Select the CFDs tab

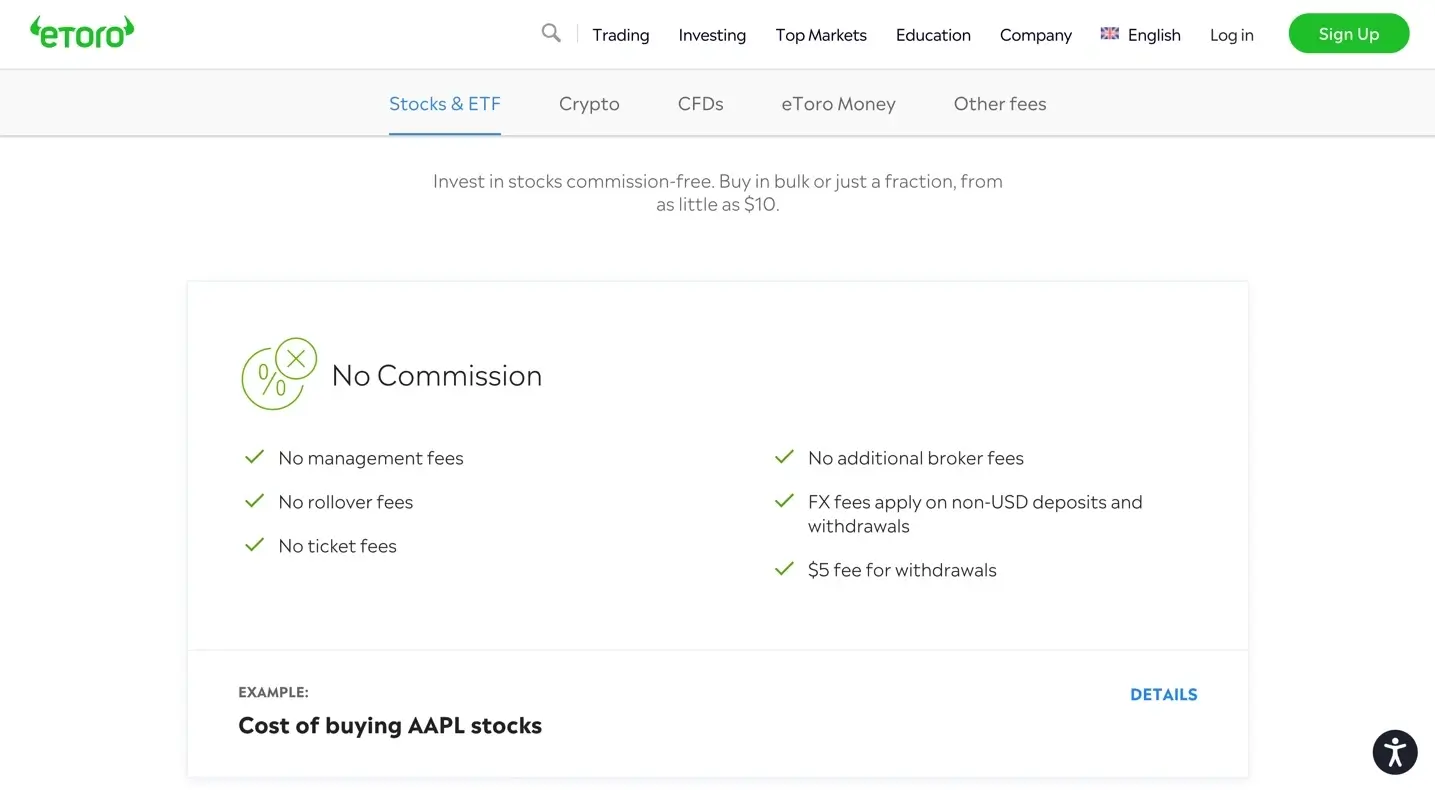(x=700, y=104)
